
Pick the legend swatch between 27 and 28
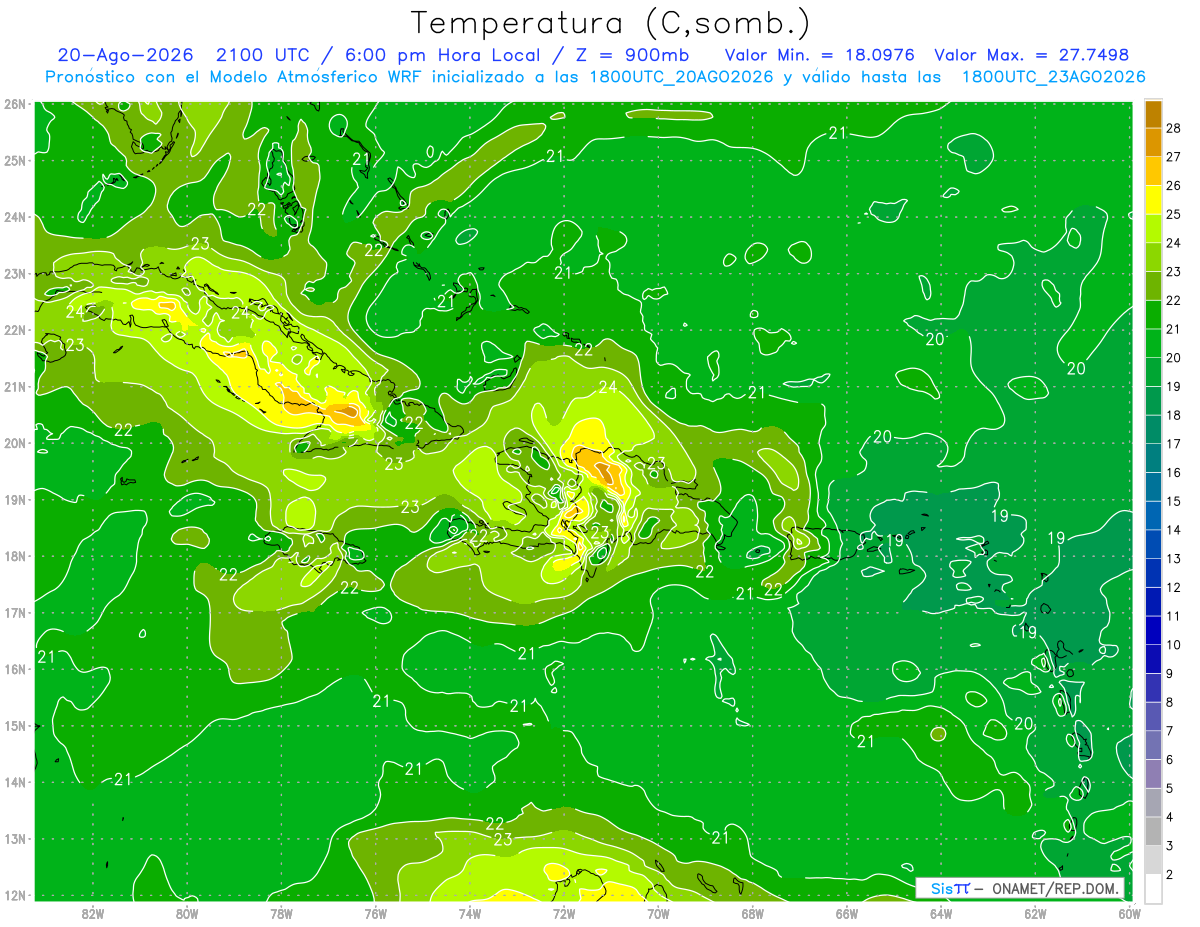point(1153,142)
